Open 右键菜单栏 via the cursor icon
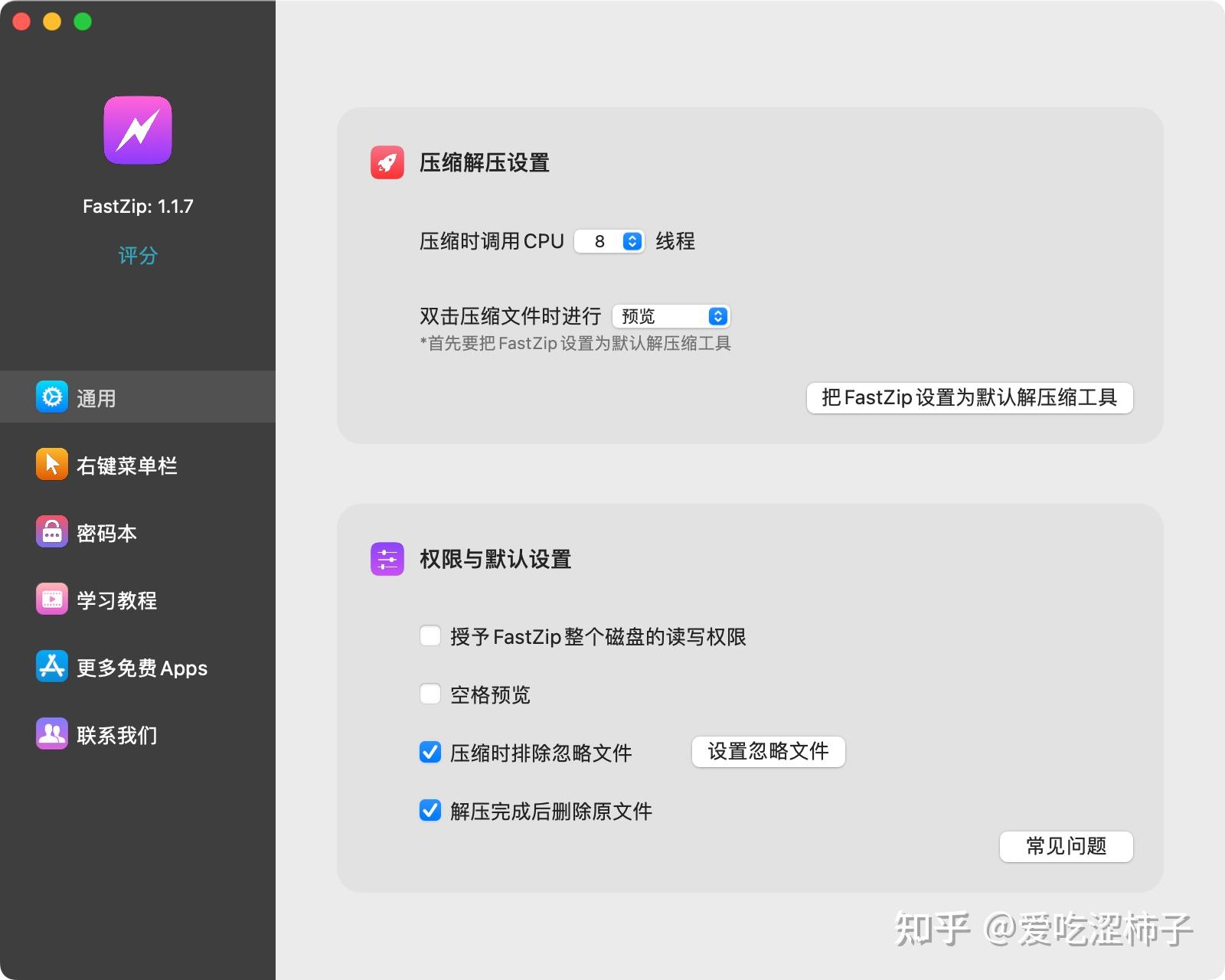This screenshot has height=980, width=1225. (x=51, y=464)
